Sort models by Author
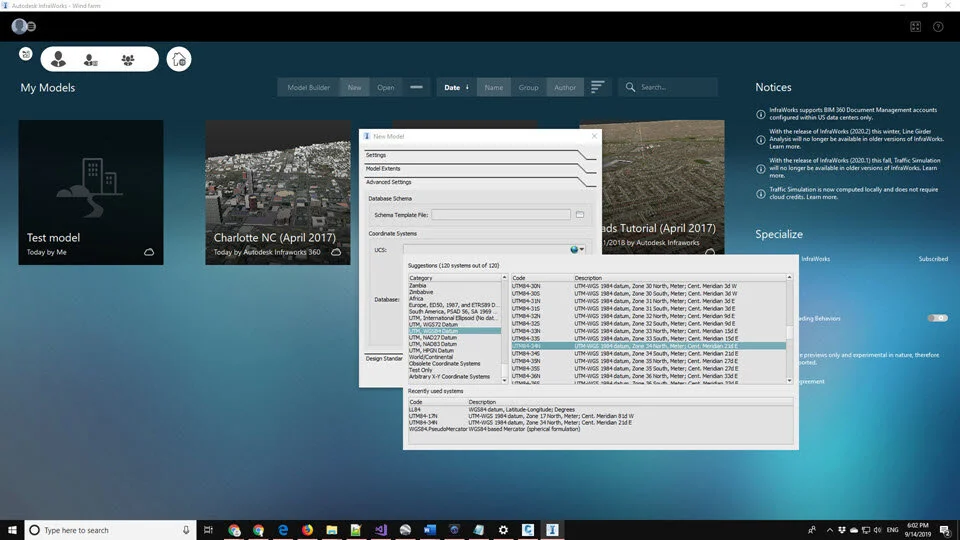 [x=565, y=88]
